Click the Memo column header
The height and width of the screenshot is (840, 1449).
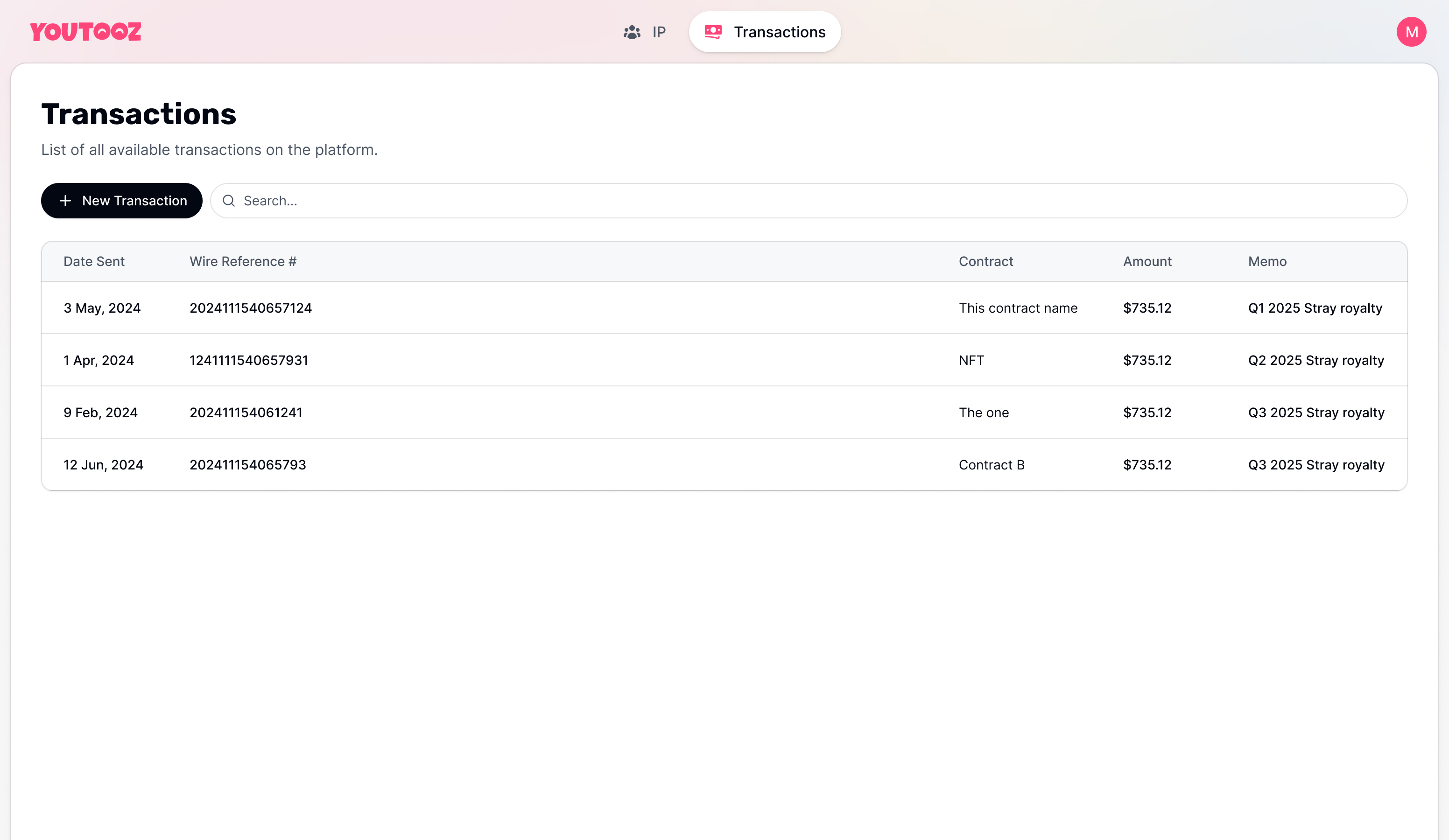pos(1267,262)
